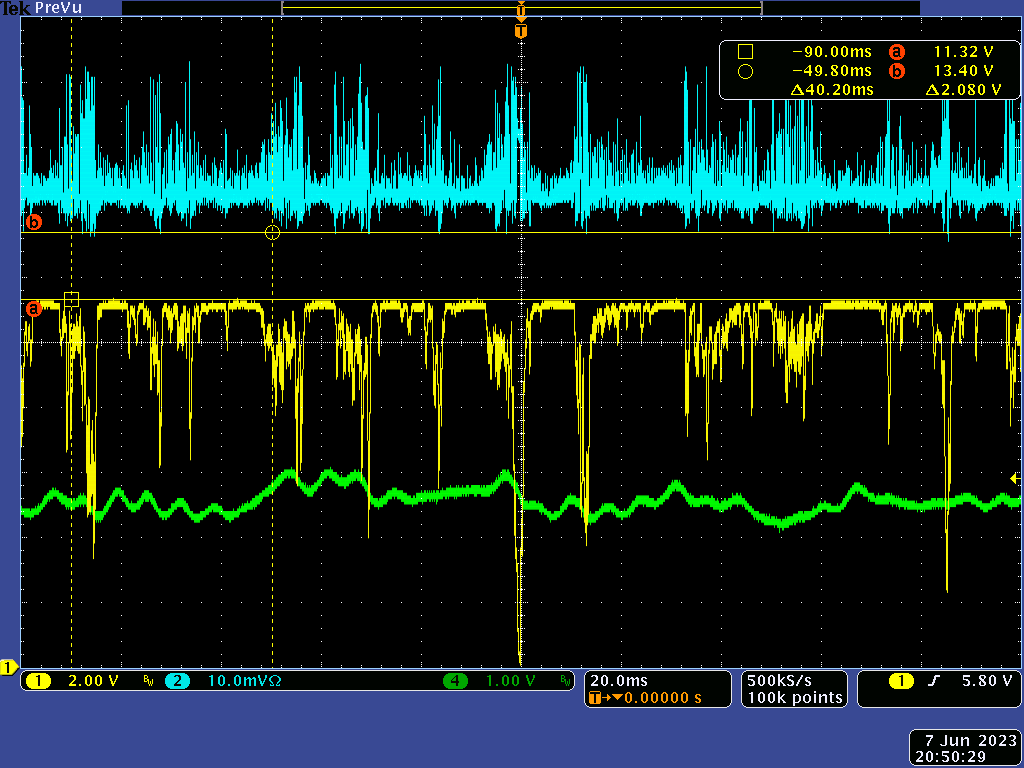
Task: Click the circle cursor icon in readout
Action: pos(745,71)
